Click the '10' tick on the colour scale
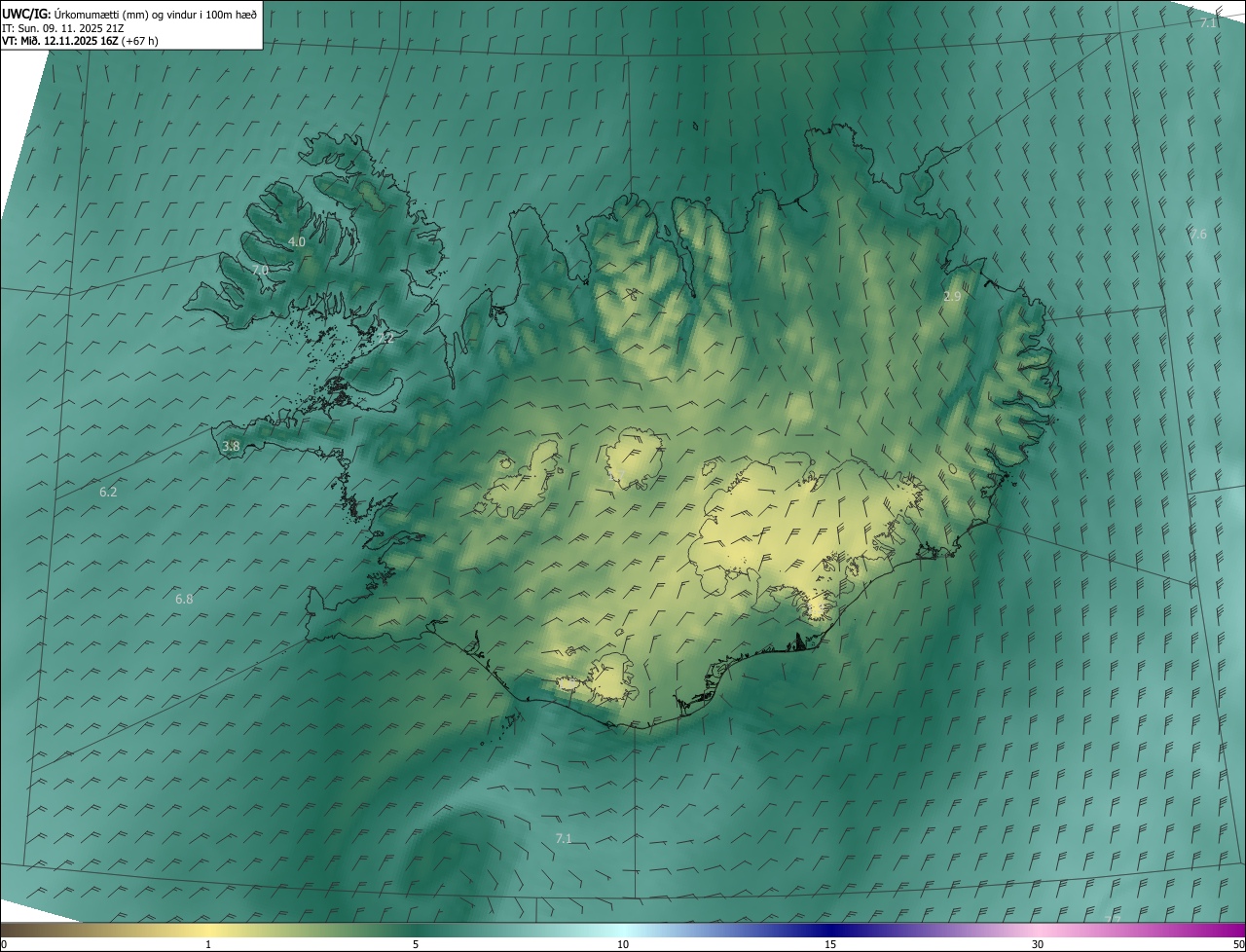1246x952 pixels. [x=623, y=944]
